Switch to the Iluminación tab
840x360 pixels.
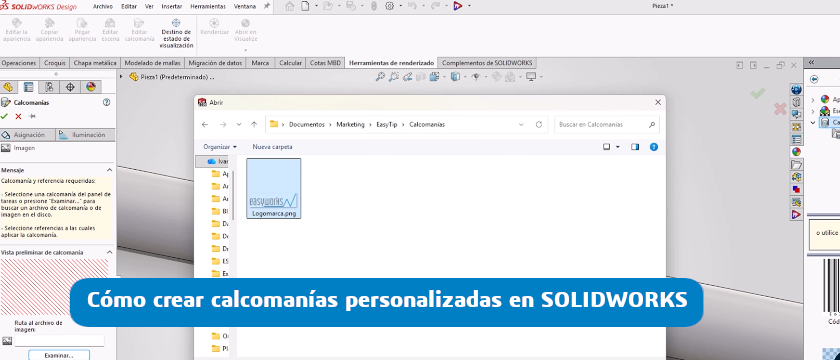point(85,135)
